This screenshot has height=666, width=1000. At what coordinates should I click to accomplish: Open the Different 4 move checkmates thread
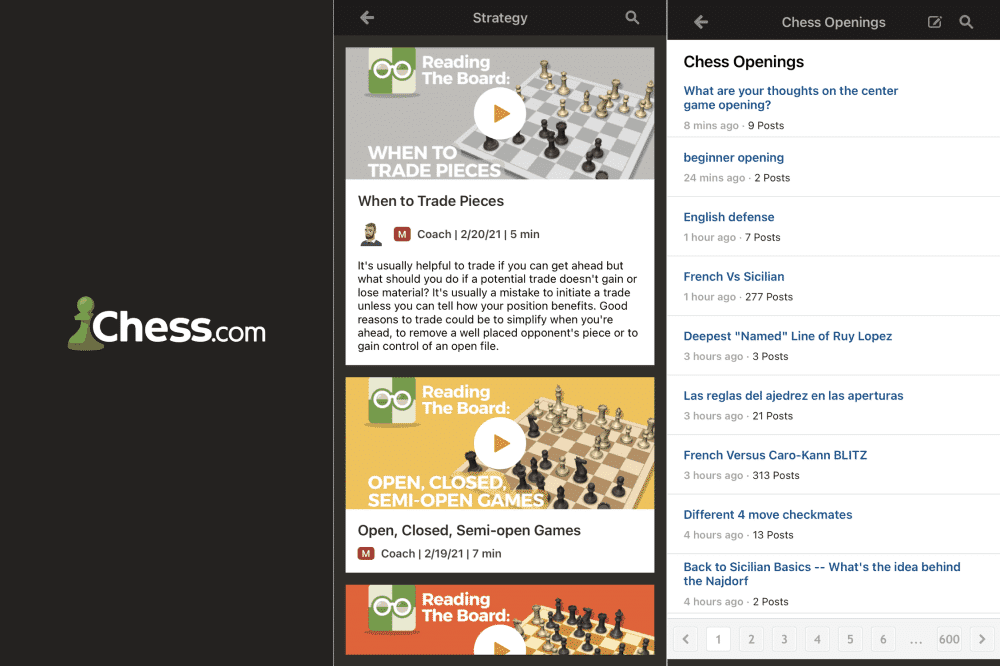click(x=768, y=515)
